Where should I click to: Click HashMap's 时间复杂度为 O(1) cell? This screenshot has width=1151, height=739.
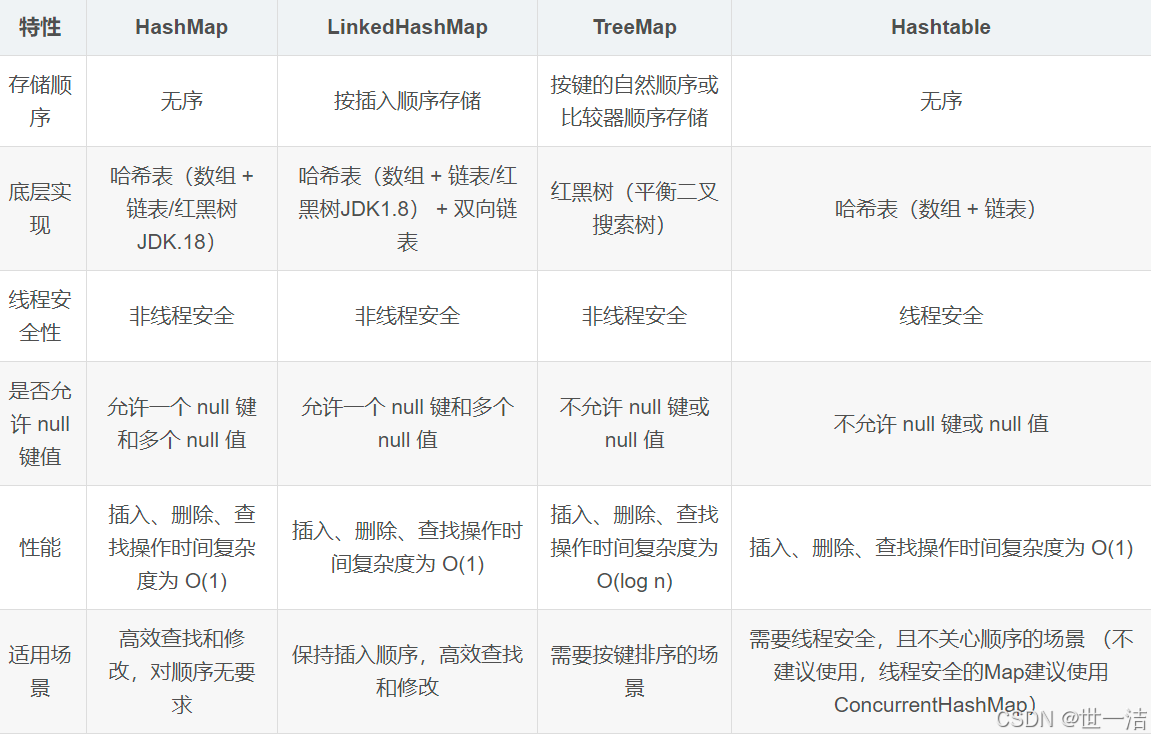pos(181,547)
